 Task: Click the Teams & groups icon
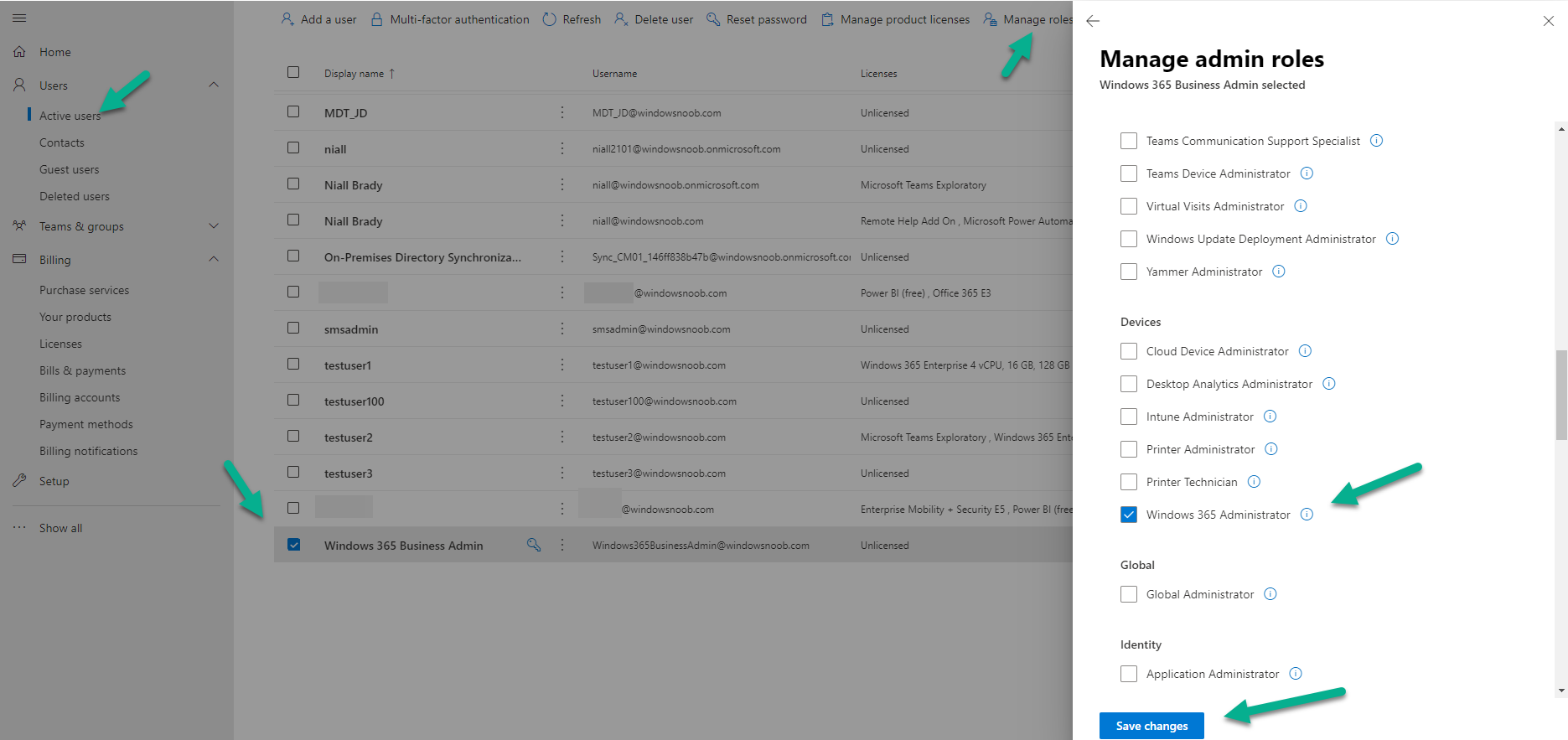(x=19, y=225)
